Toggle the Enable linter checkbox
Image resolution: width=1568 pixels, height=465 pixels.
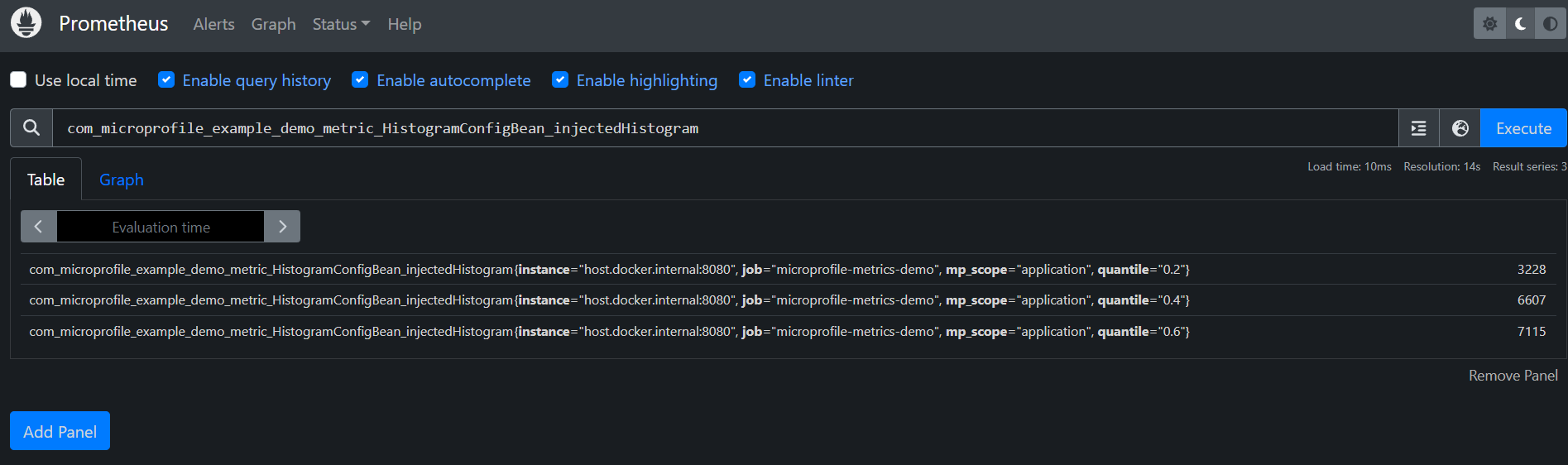[747, 80]
